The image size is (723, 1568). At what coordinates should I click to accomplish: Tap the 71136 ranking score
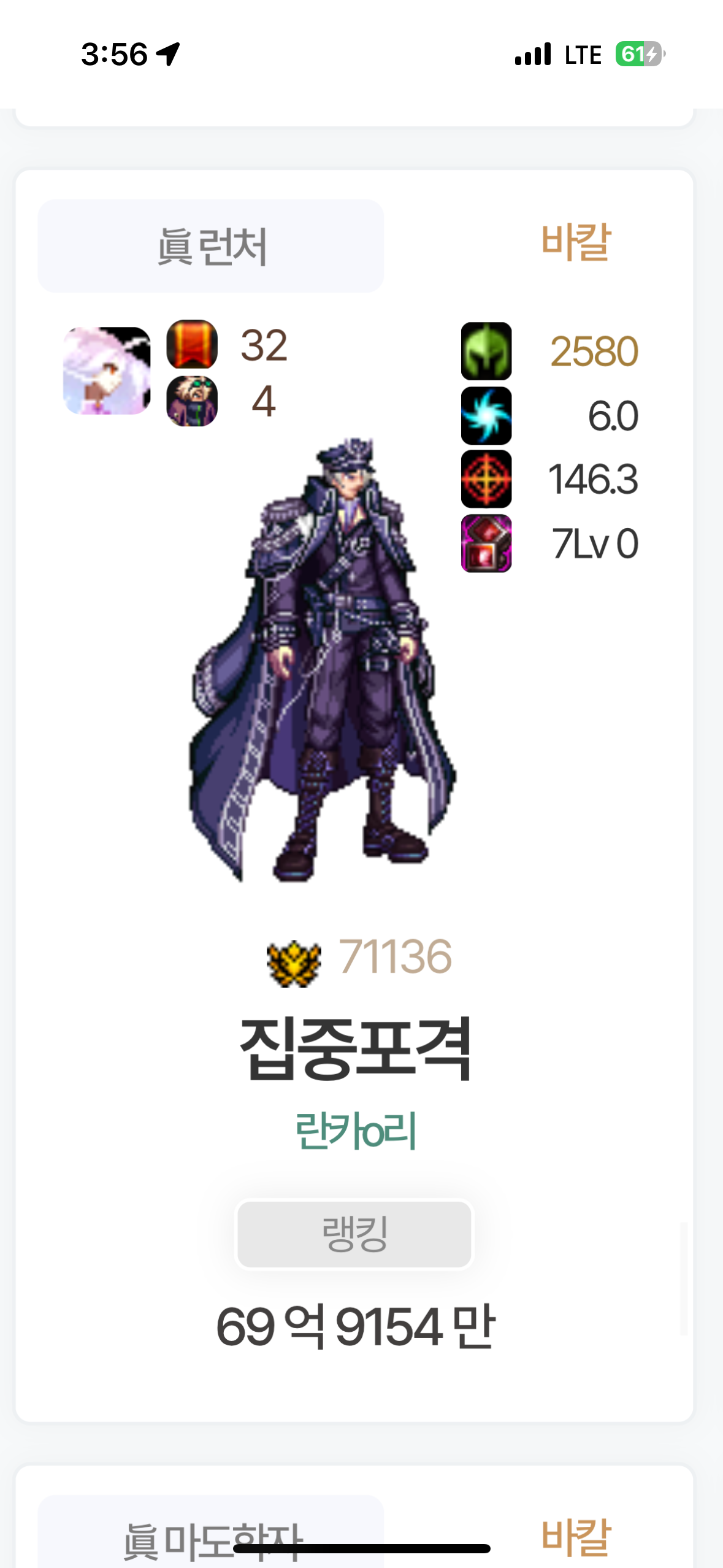[x=396, y=957]
